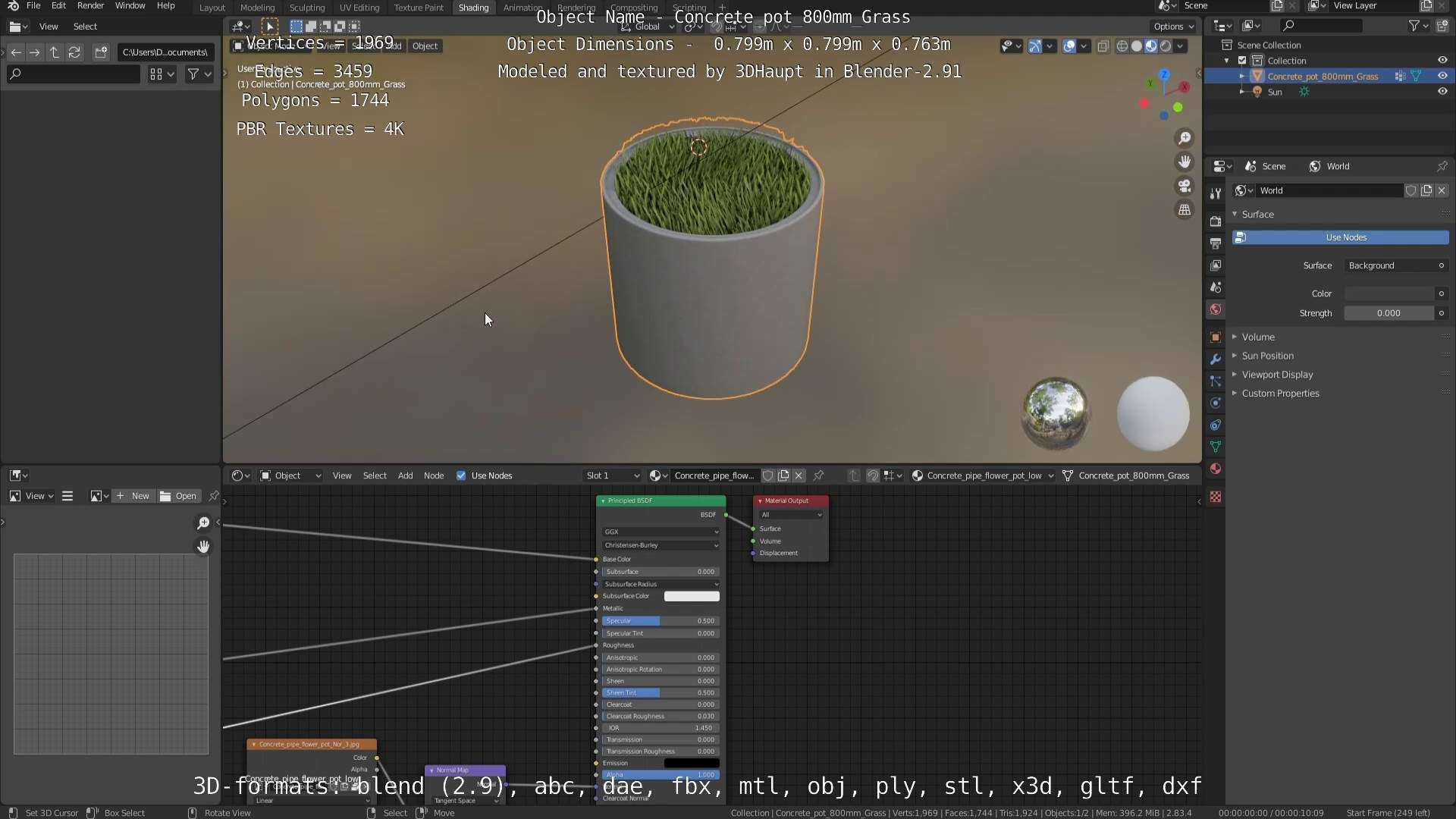Viewport: 1456px width, 819px height.
Task: Pin the properties editor context
Action: 1442,166
